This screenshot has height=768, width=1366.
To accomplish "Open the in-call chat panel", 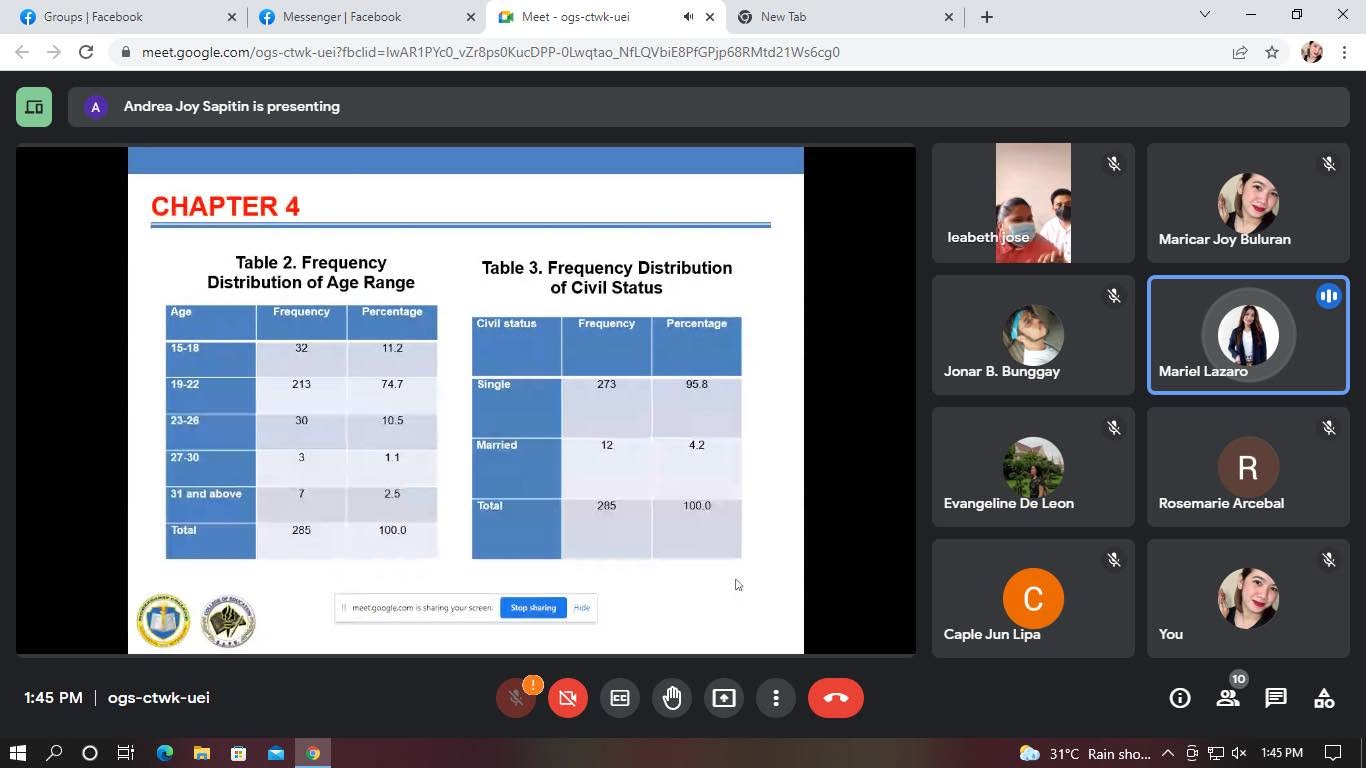I will [1276, 698].
